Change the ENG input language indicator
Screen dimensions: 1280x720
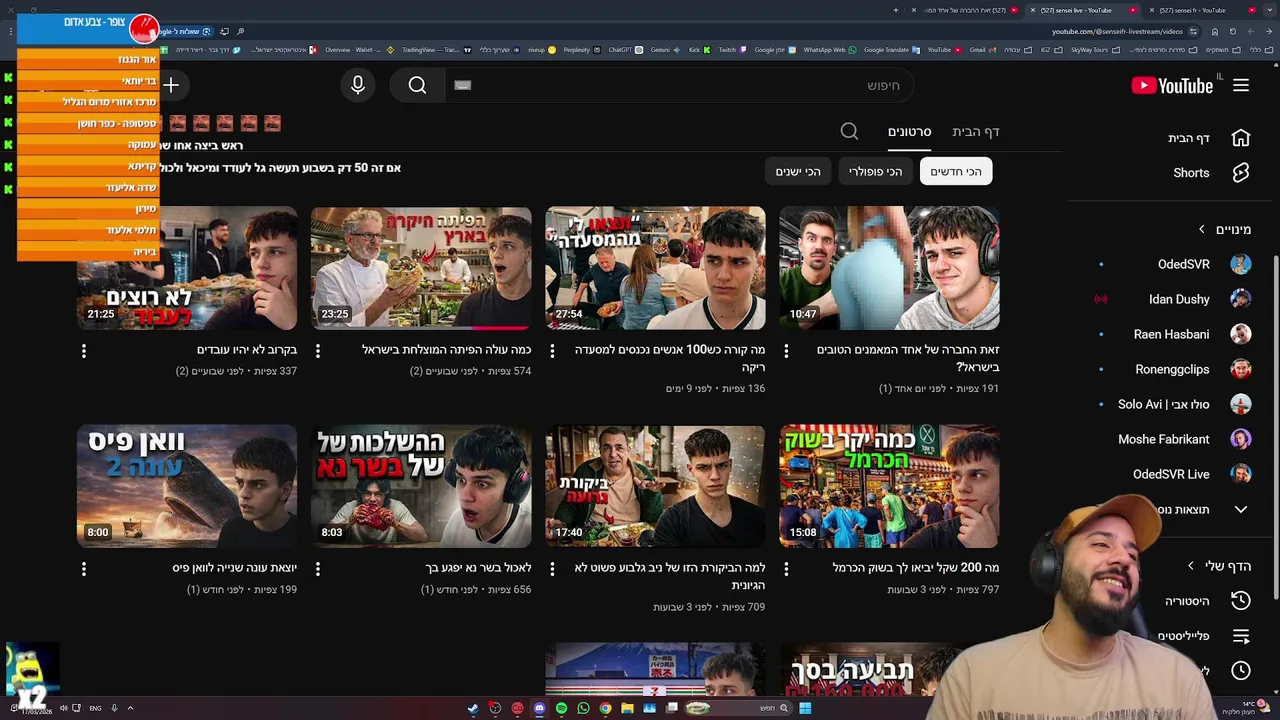tap(95, 708)
